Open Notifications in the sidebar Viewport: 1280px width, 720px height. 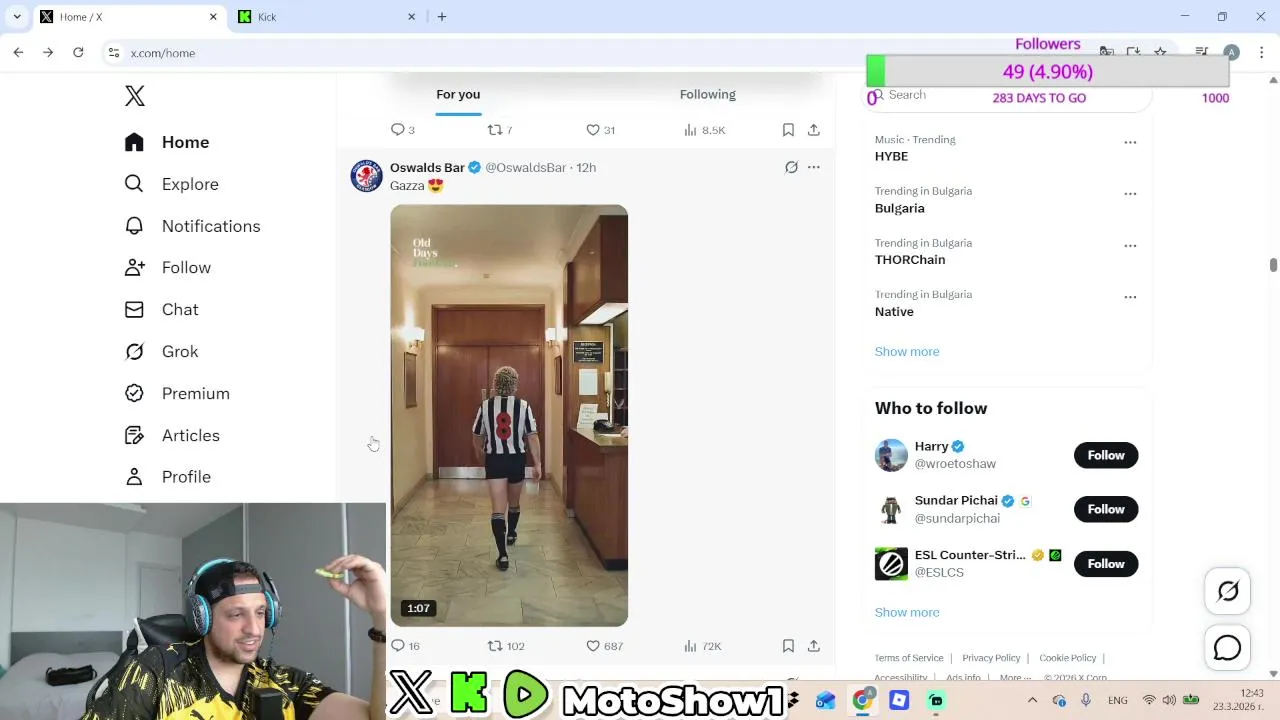coord(192,226)
